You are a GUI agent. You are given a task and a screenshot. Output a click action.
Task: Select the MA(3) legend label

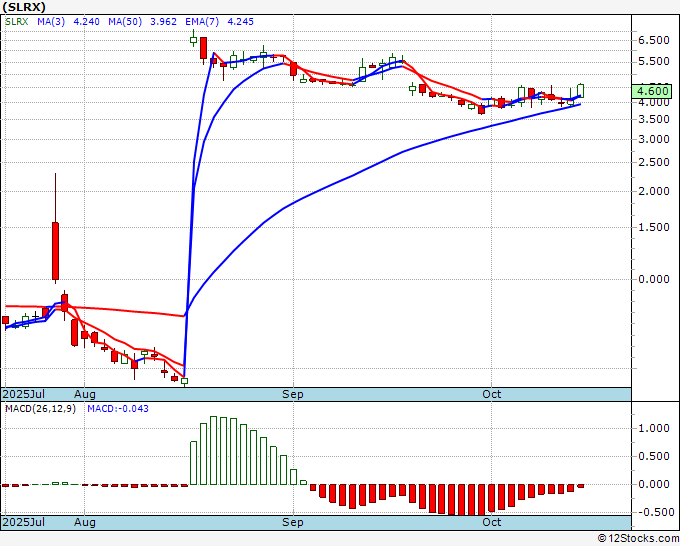51,22
